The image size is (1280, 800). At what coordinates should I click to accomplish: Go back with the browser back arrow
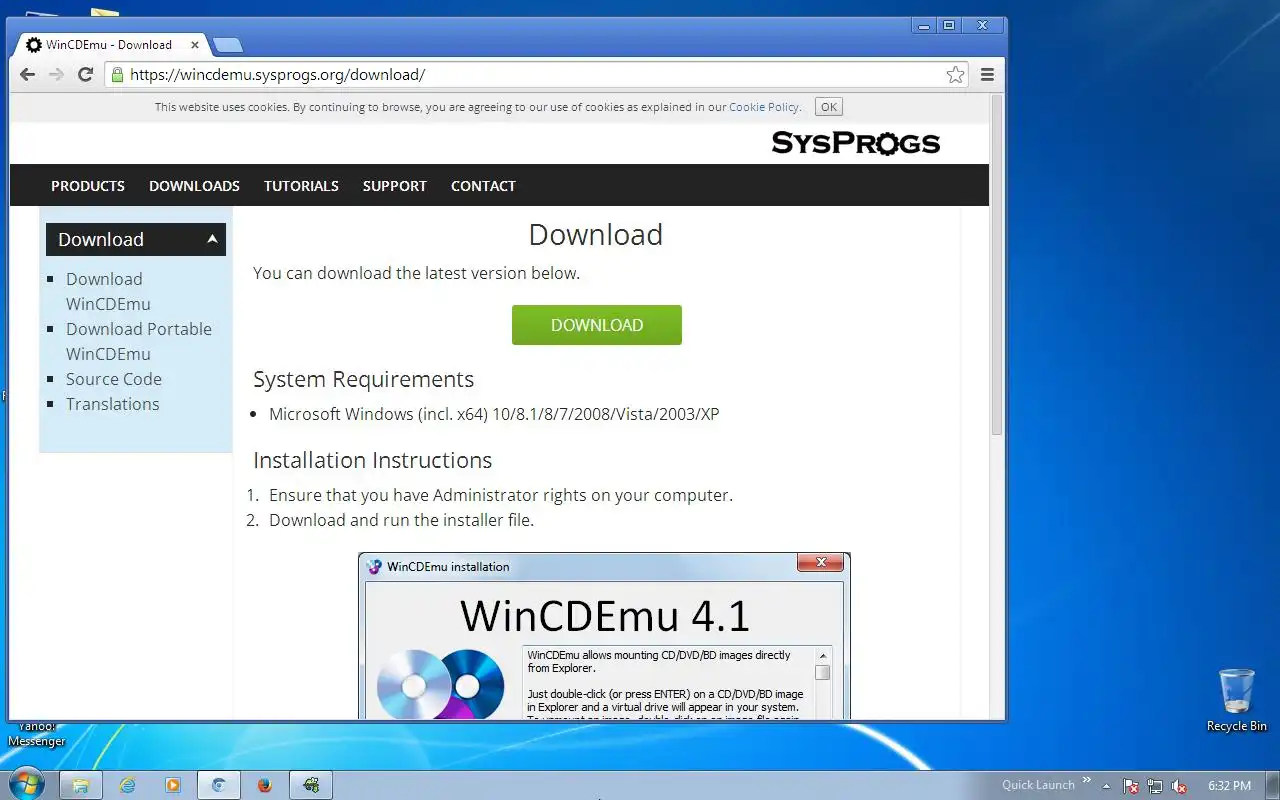(x=27, y=74)
